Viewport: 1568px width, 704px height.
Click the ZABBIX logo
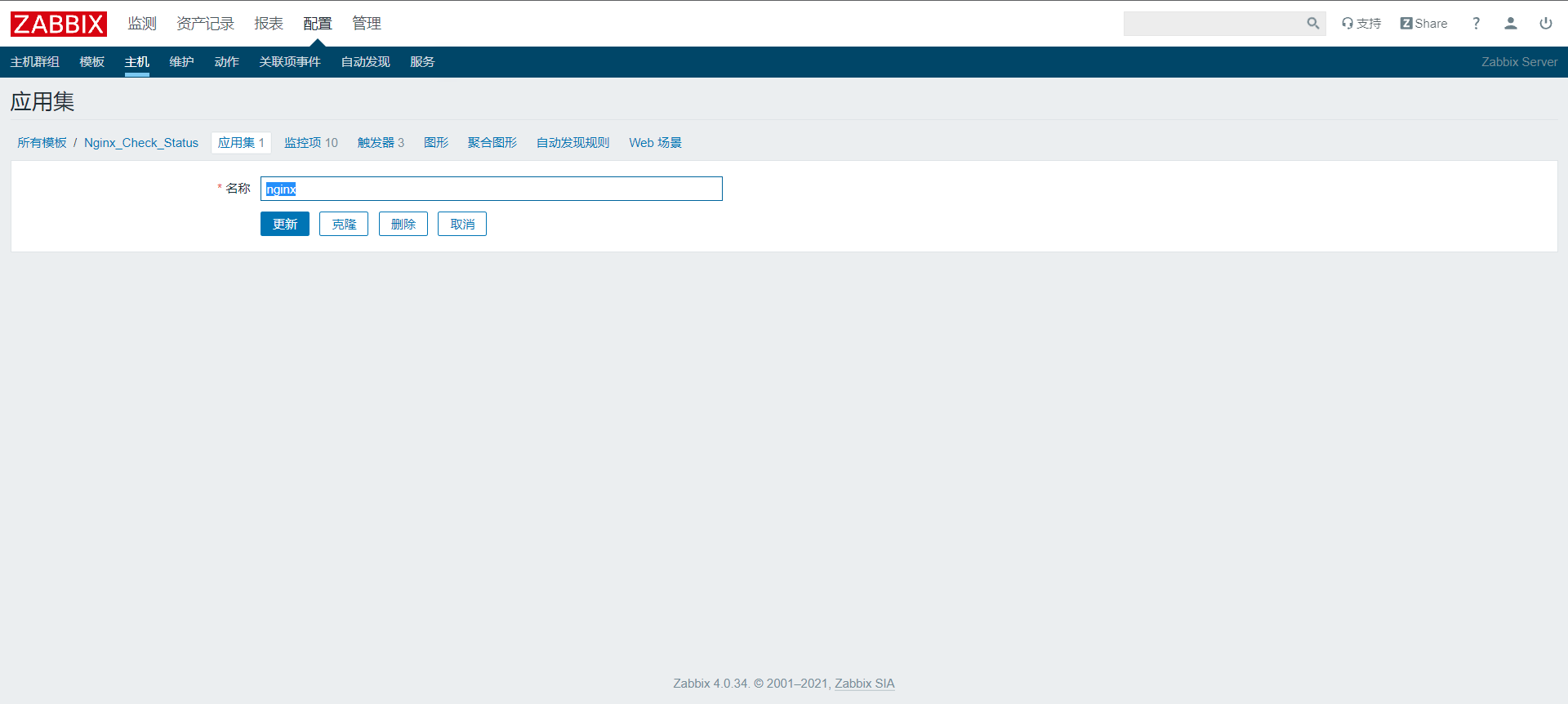pyautogui.click(x=59, y=24)
